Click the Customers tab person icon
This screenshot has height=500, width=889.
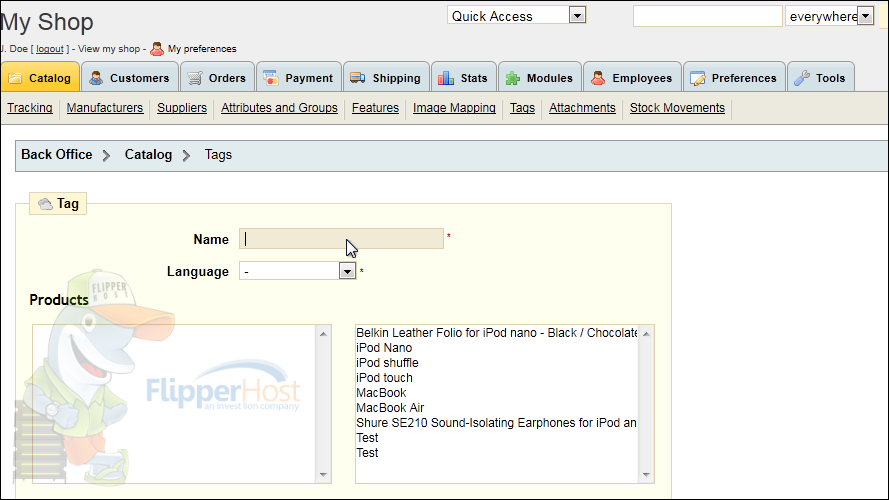coord(96,78)
